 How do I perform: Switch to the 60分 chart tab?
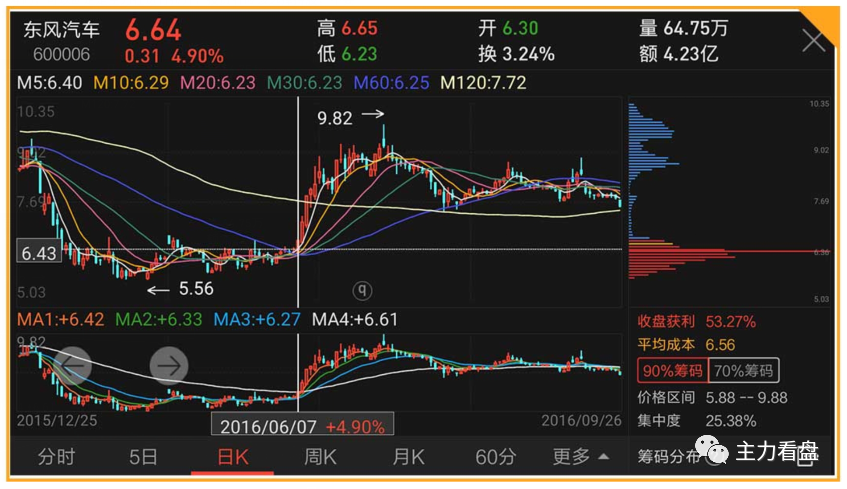pos(495,457)
